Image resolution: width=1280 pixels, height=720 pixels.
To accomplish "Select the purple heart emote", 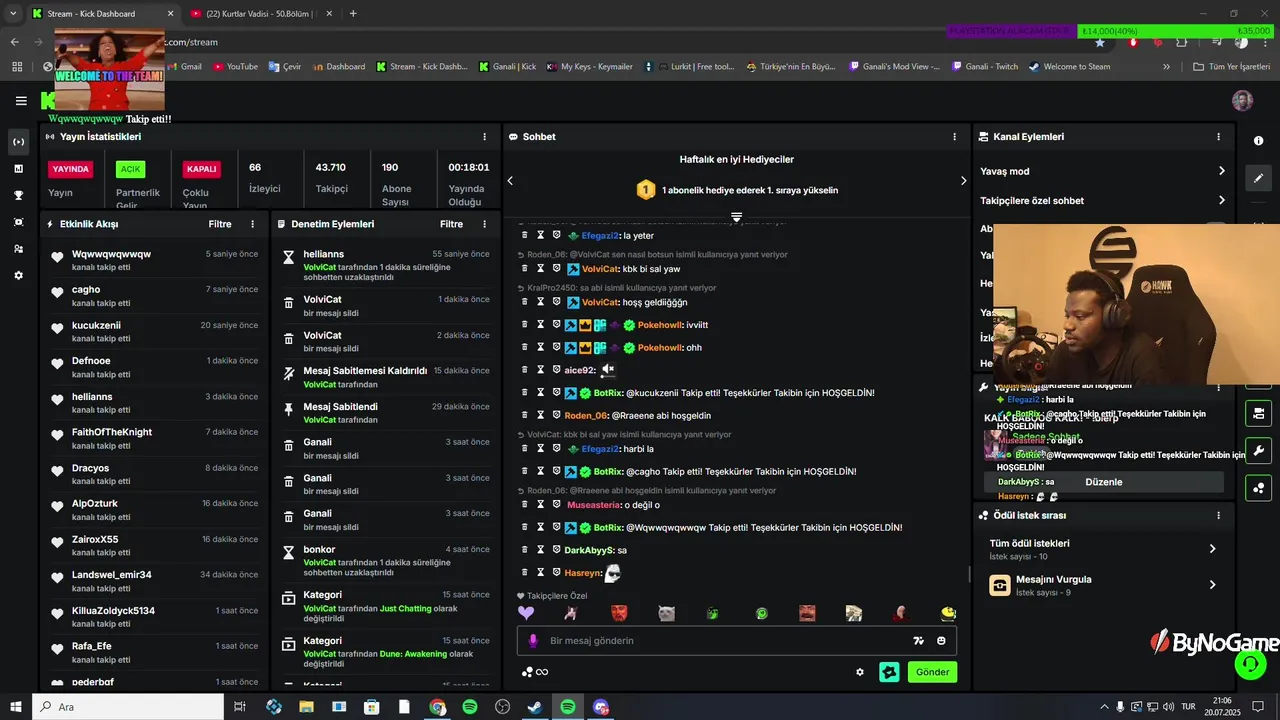I will (526, 613).
